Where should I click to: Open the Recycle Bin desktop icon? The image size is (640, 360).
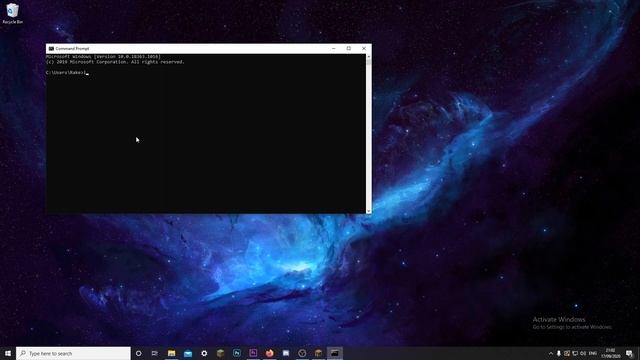point(13,13)
